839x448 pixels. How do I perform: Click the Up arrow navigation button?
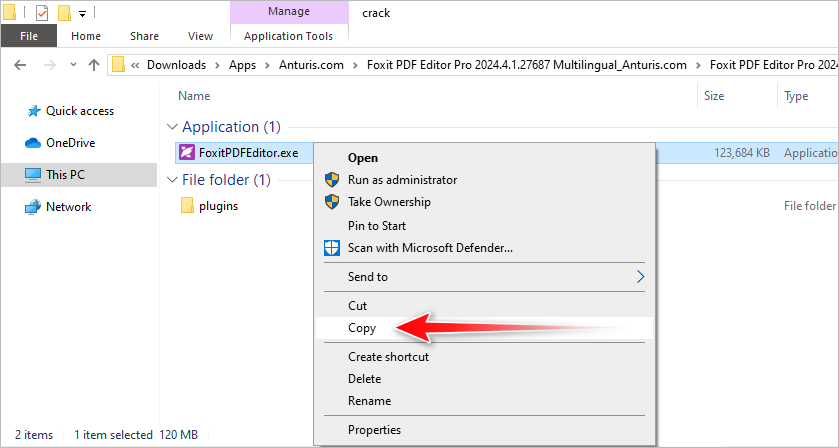[94, 65]
